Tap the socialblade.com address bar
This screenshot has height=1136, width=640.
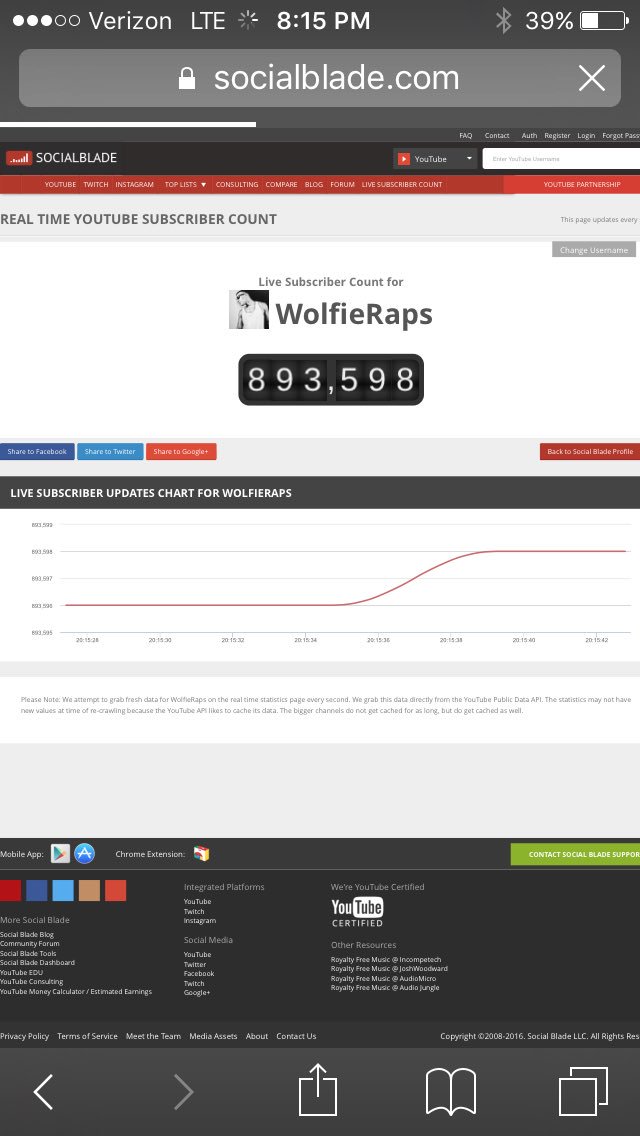(x=320, y=78)
